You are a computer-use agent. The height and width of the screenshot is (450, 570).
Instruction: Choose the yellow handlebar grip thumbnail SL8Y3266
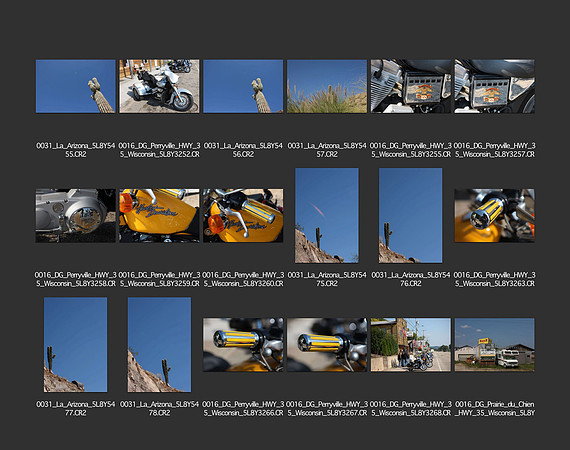tap(243, 345)
